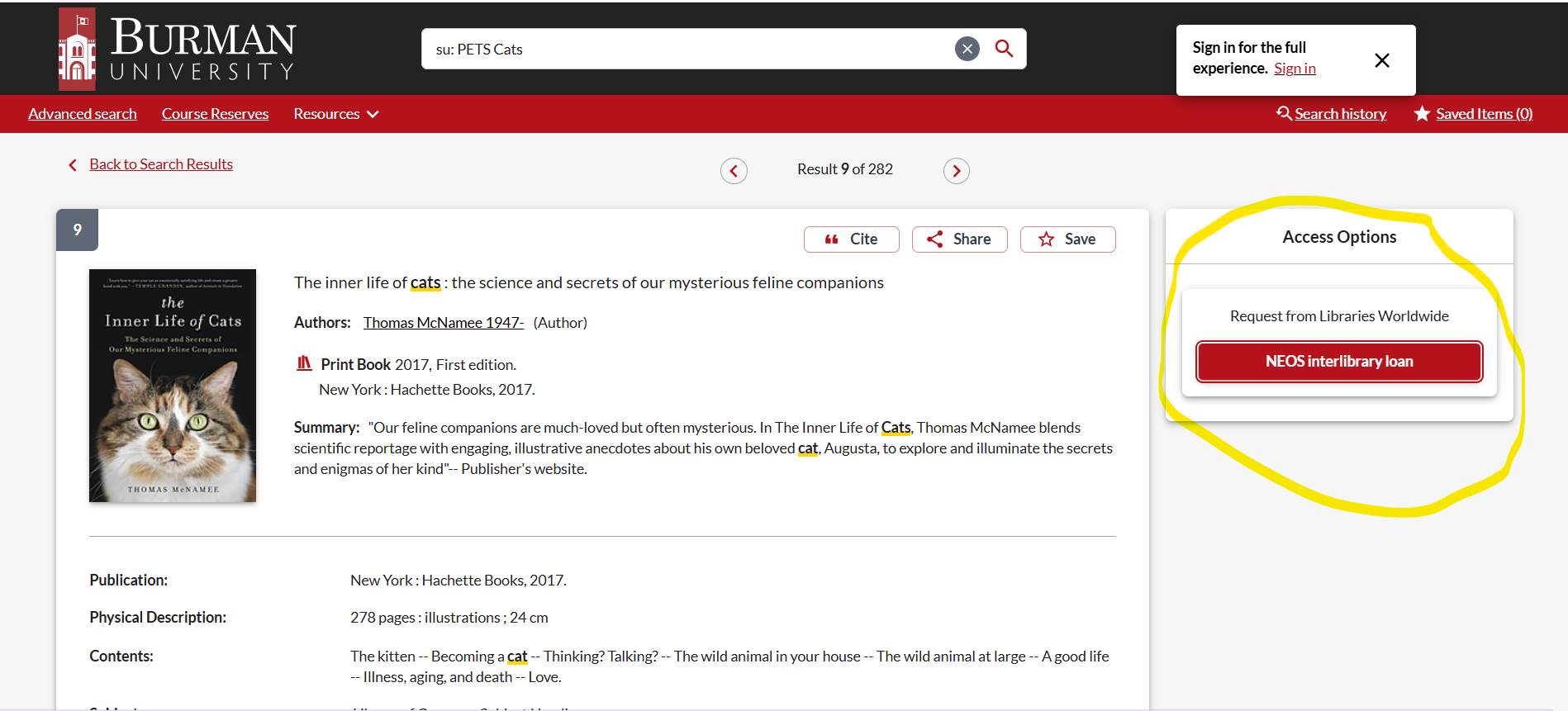Viewport: 1568px width, 711px height.
Task: Click the magnifying glass search icon
Action: [1004, 49]
